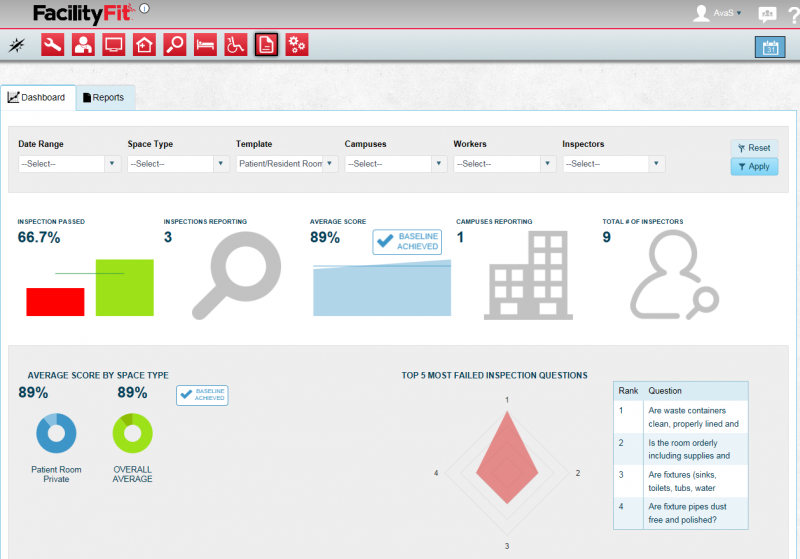Image resolution: width=800 pixels, height=559 pixels.
Task: Click the large Inspections Reporting magnifier graphic
Action: [236, 275]
